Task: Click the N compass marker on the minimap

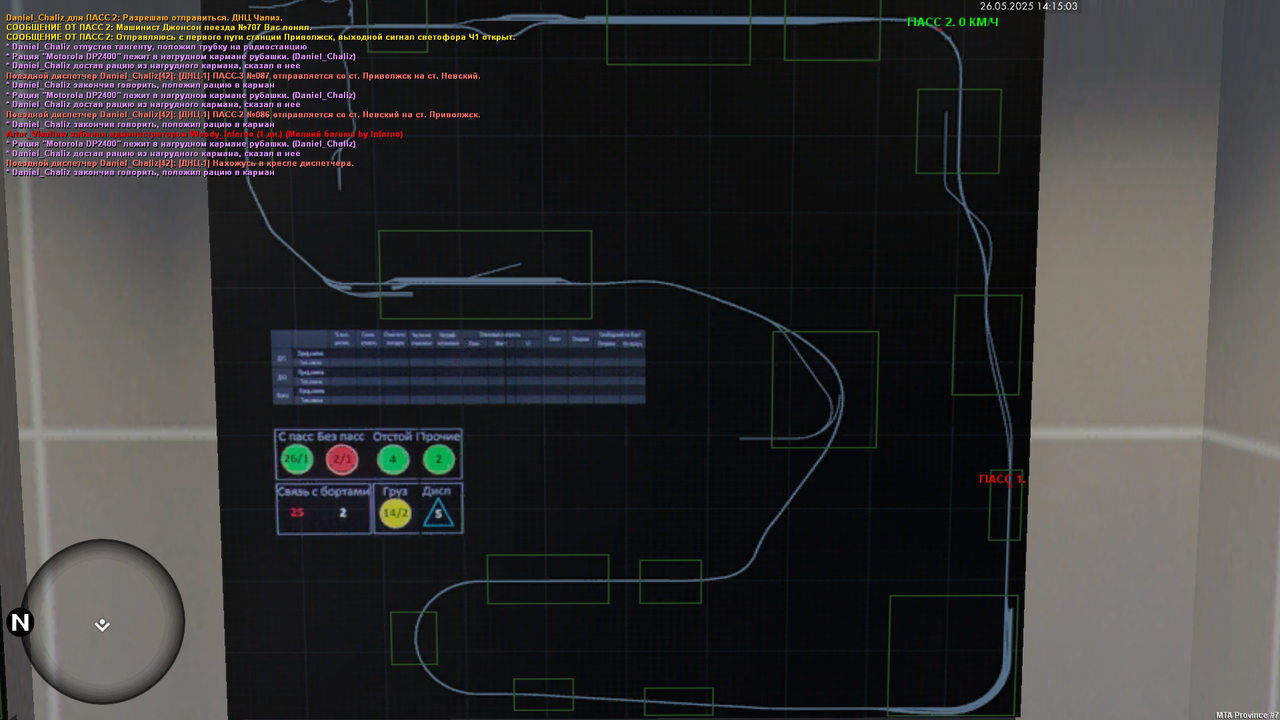Action: pos(20,623)
